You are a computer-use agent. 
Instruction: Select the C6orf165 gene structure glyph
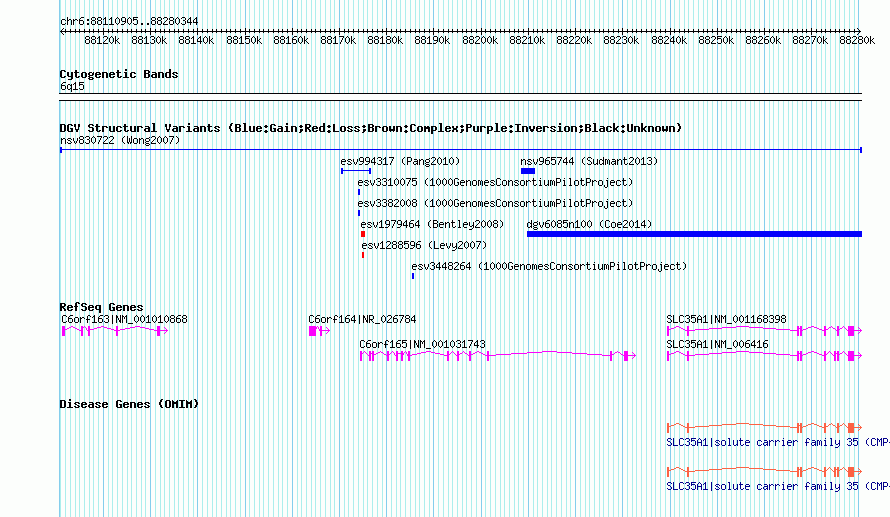(498, 356)
